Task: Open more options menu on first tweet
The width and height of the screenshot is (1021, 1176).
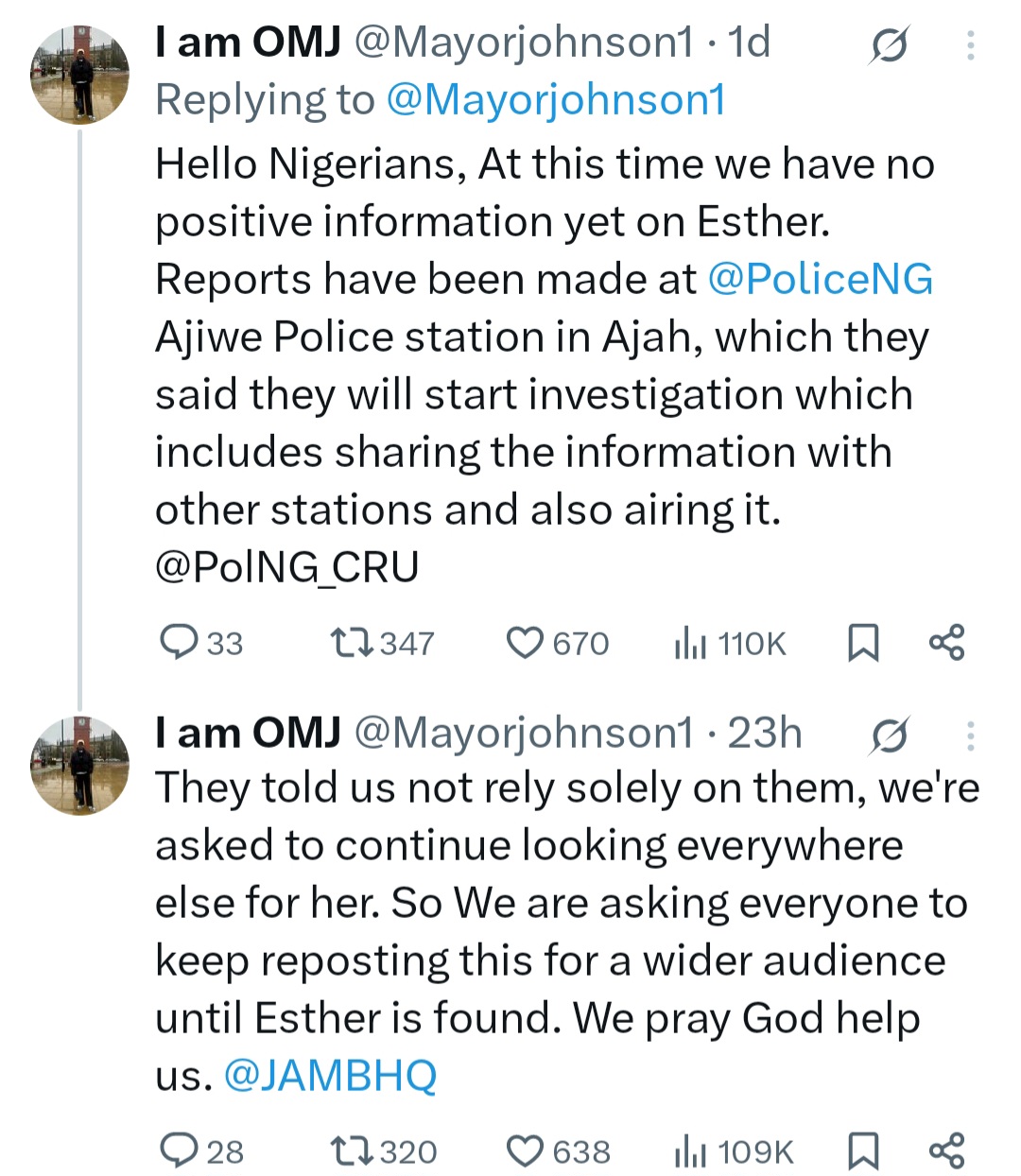Action: coord(970,45)
